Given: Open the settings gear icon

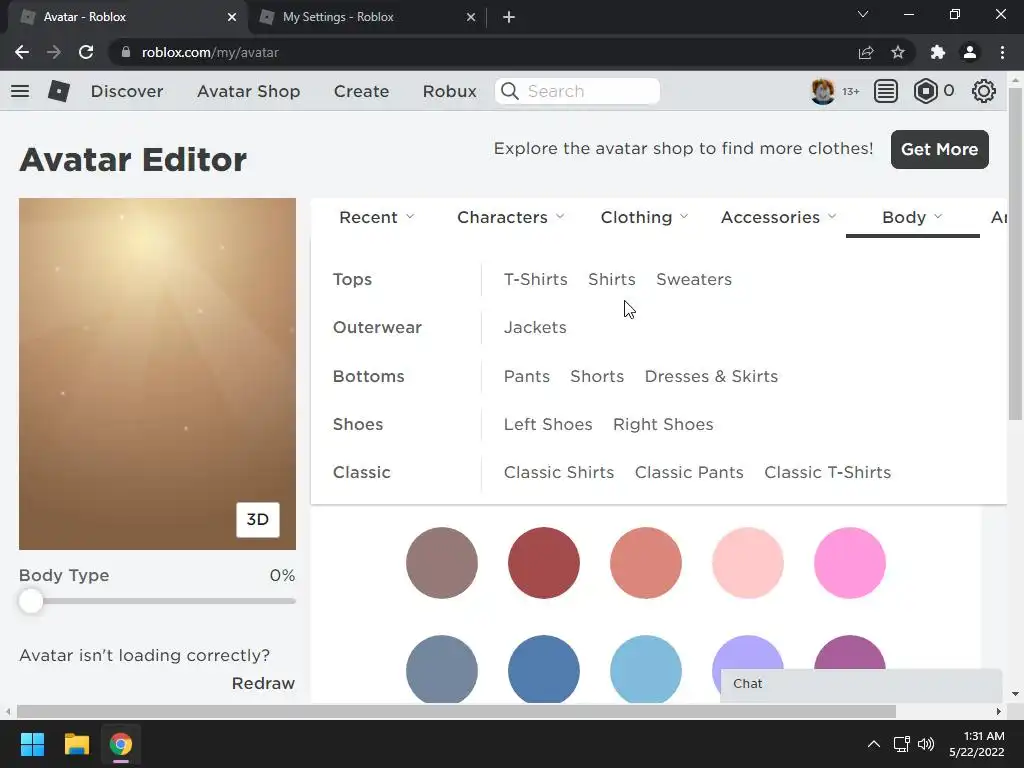Looking at the screenshot, I should point(984,91).
